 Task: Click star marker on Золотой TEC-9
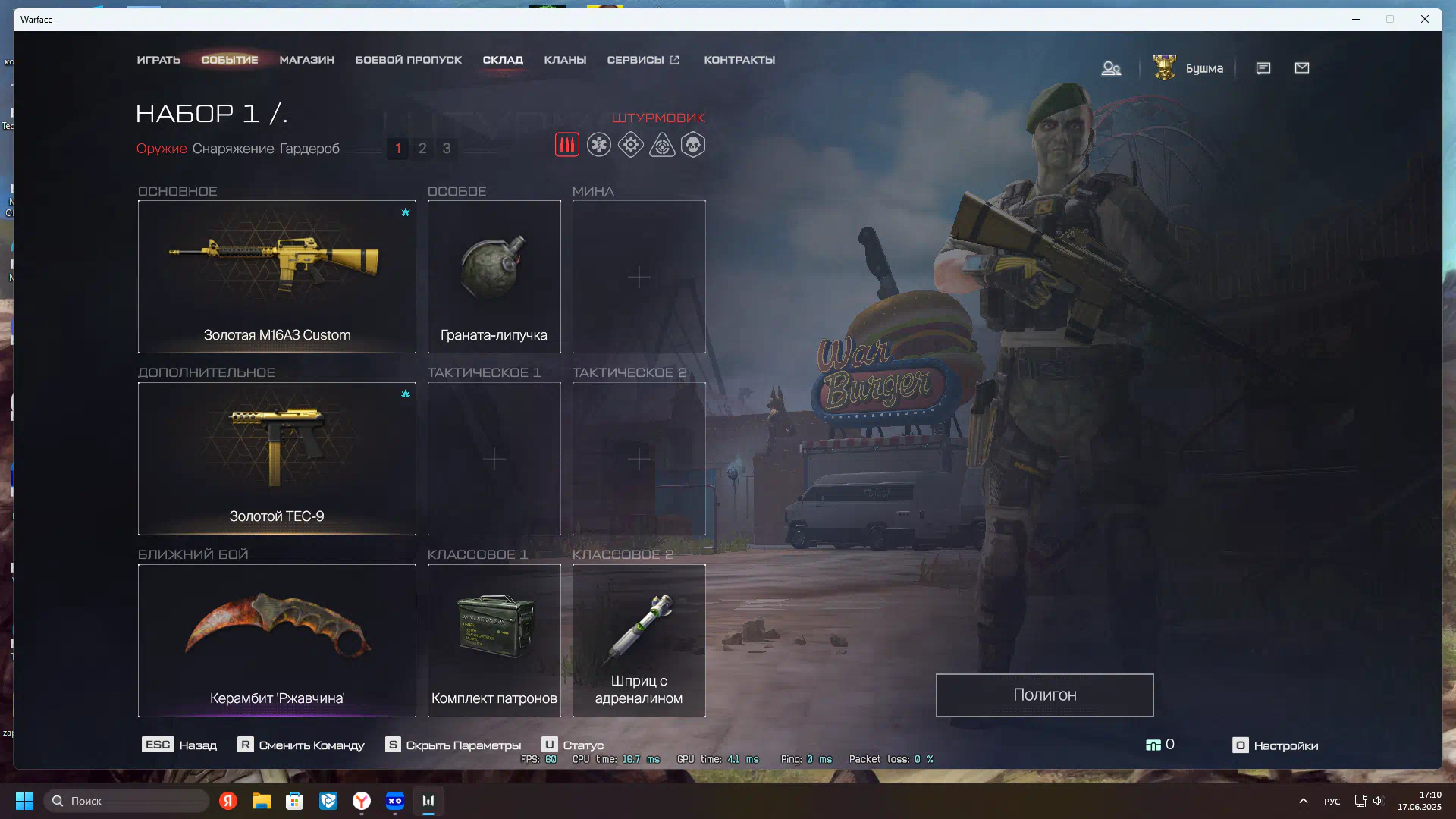406,394
